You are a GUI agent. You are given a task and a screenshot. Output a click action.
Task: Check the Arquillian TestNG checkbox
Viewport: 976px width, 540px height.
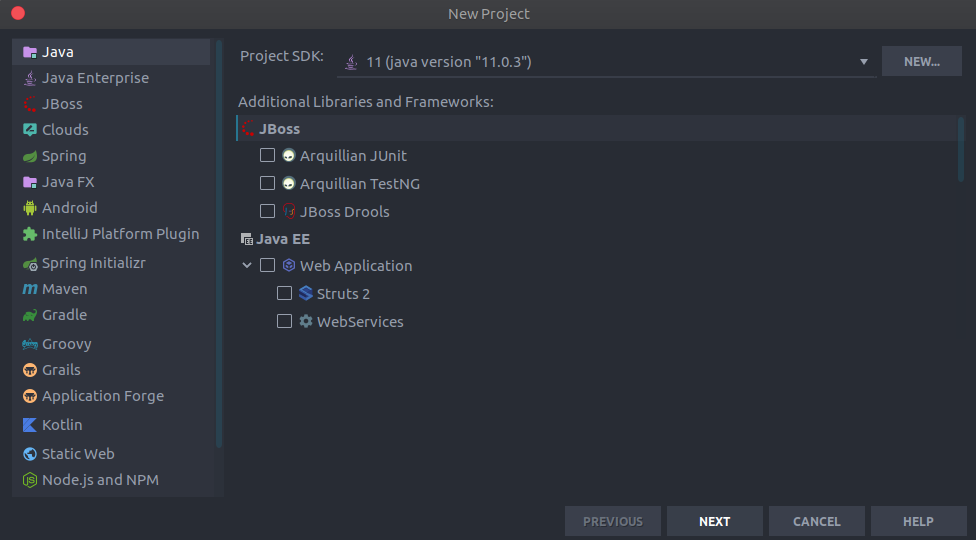pyautogui.click(x=267, y=183)
